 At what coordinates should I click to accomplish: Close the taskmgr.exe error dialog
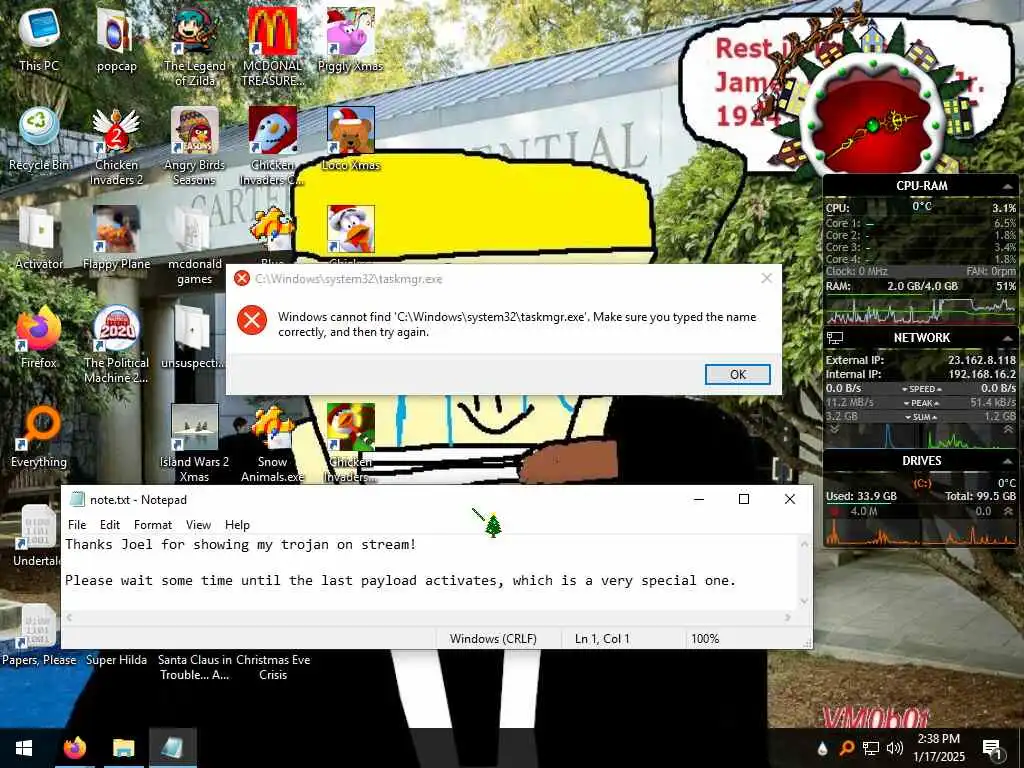tap(767, 279)
